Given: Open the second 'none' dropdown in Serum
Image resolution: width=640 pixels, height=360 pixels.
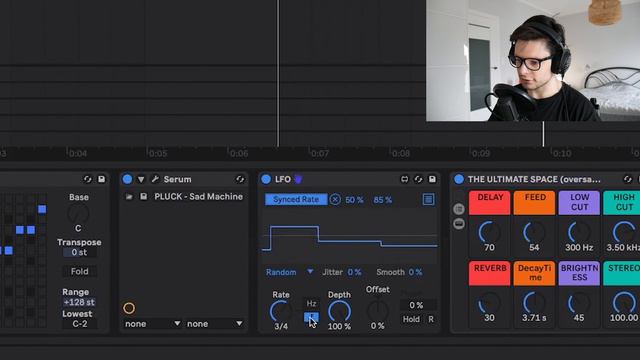Looking at the screenshot, I should tap(214, 324).
